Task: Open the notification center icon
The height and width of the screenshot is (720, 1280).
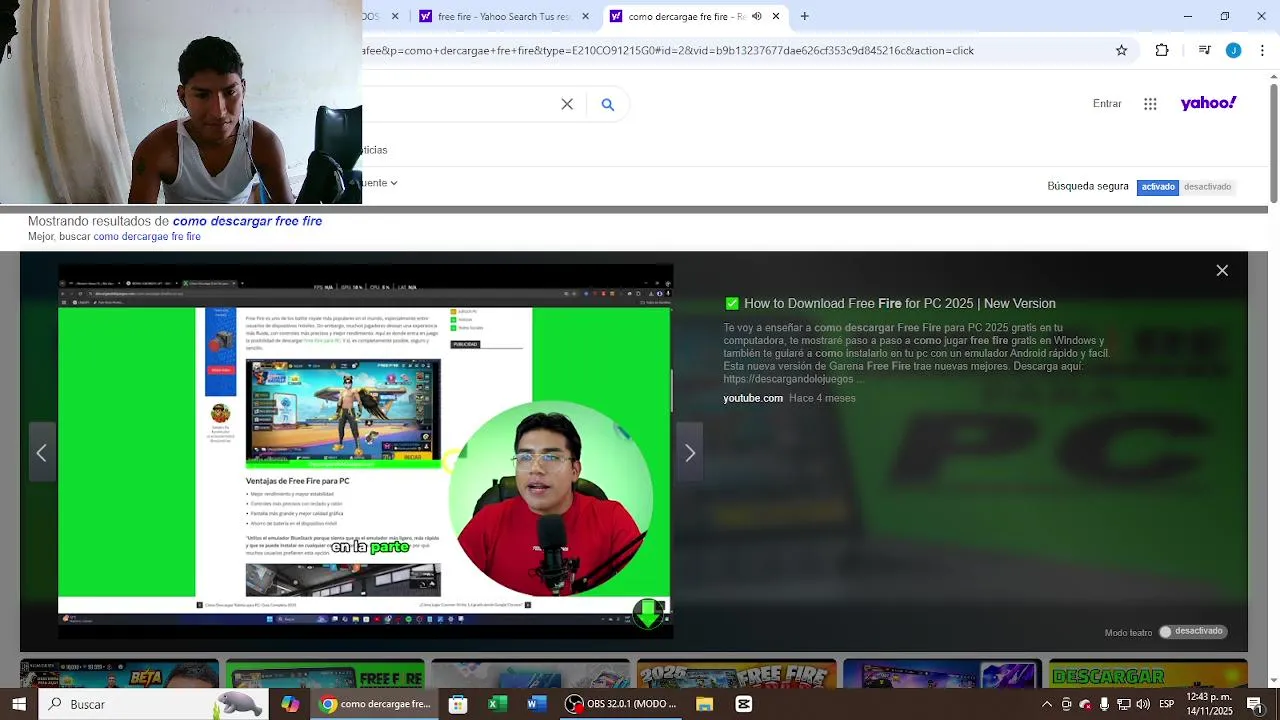Action: (1256, 704)
